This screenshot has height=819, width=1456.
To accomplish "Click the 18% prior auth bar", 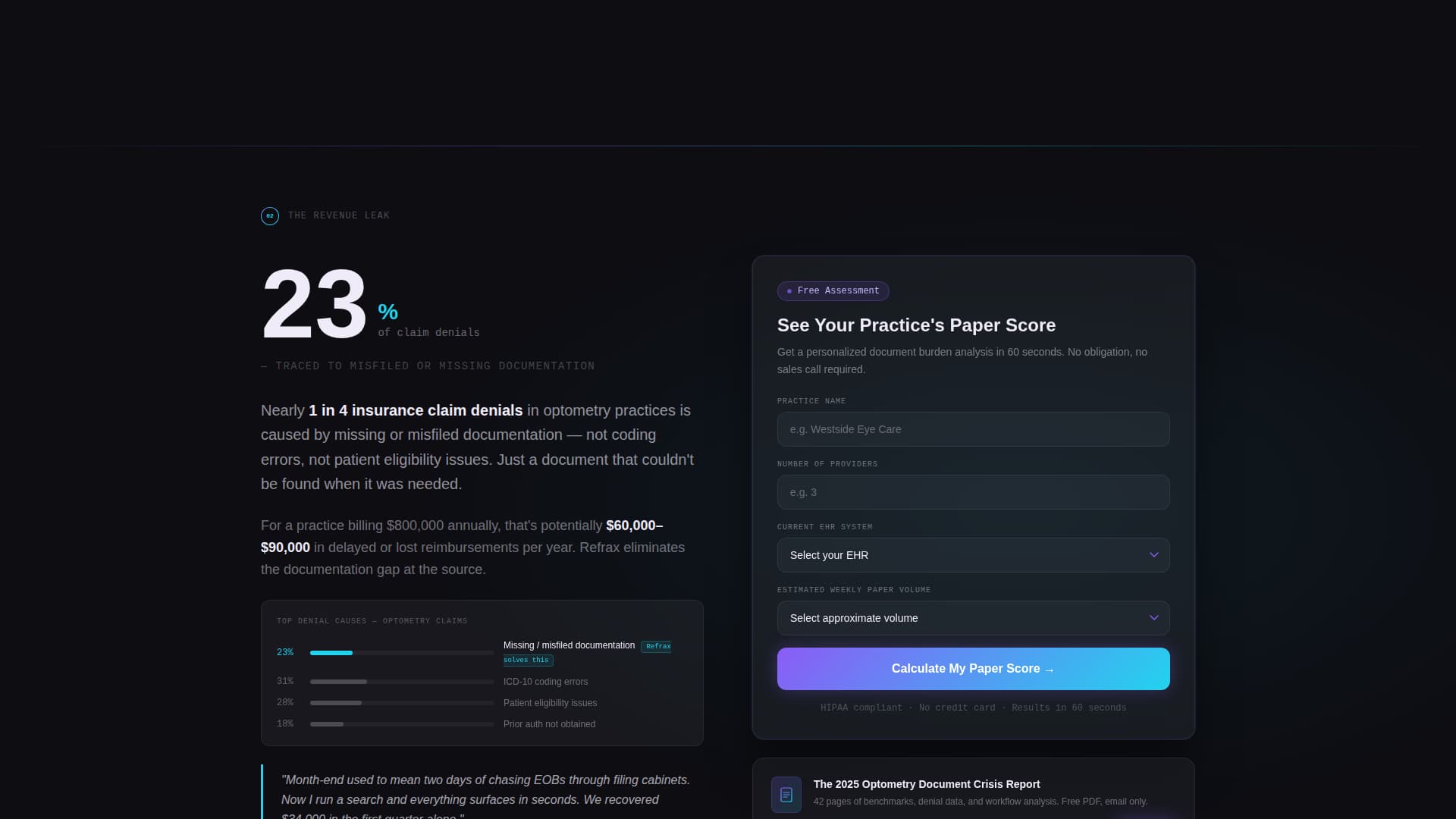I will [402, 724].
